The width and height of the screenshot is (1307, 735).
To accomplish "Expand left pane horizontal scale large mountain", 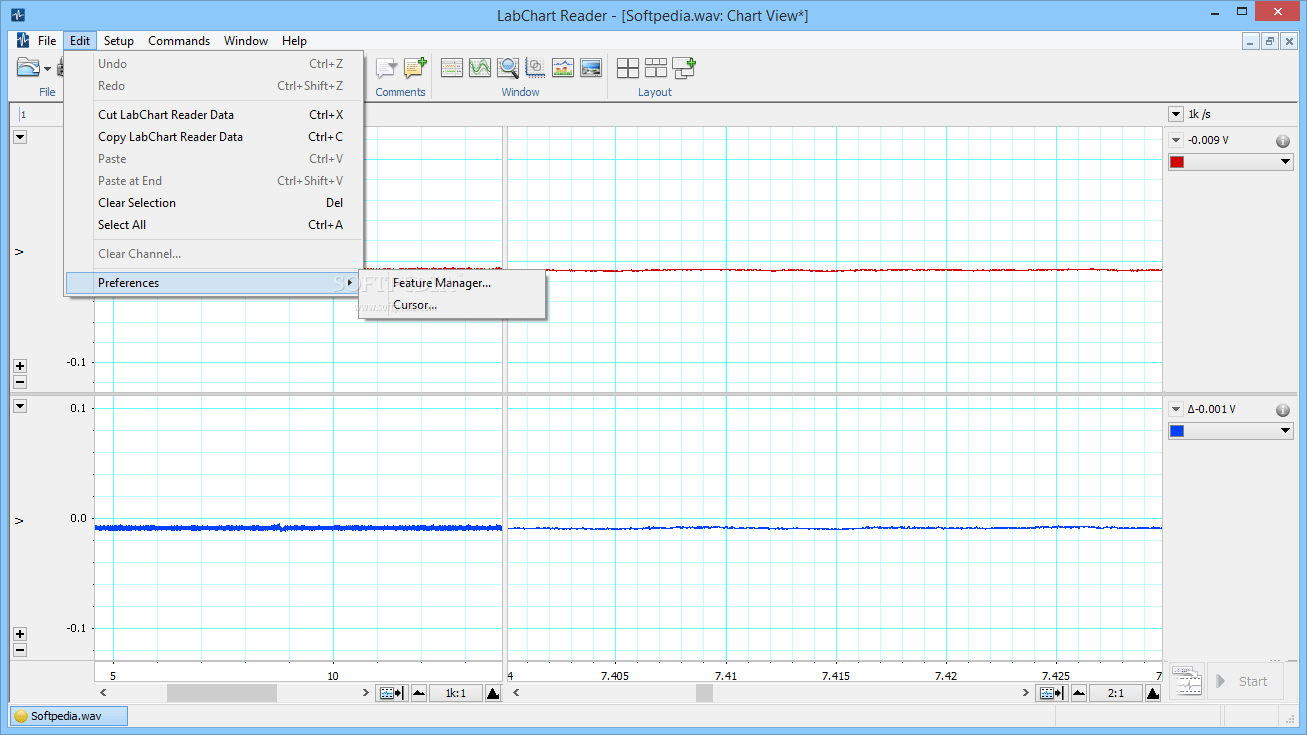I will (x=492, y=693).
